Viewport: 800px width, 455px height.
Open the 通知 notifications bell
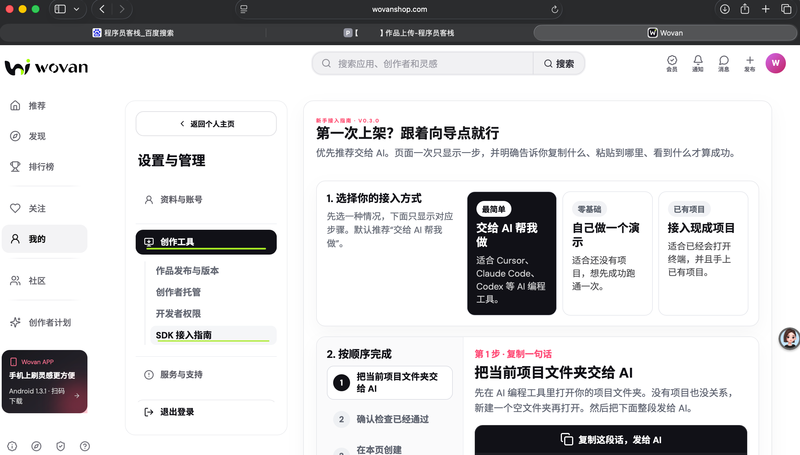[697, 63]
